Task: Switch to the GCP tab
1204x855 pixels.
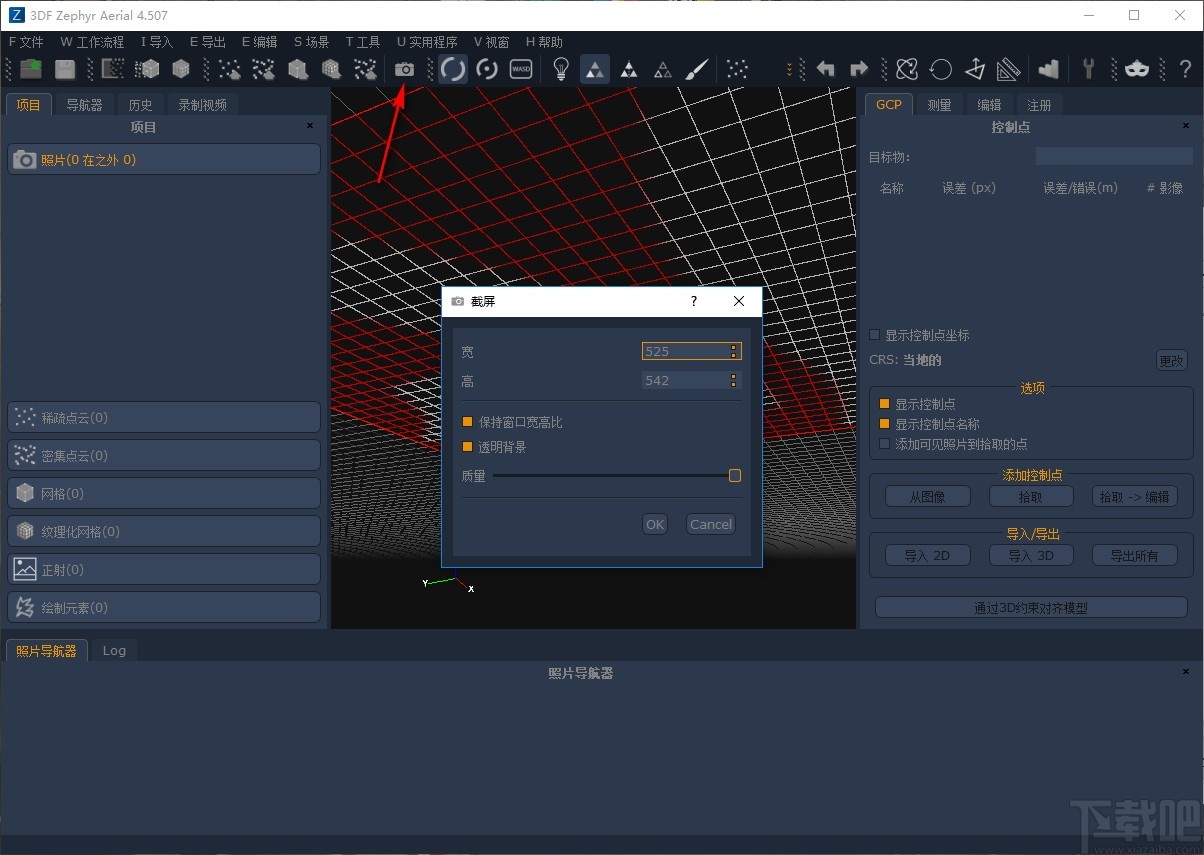Action: (x=888, y=103)
